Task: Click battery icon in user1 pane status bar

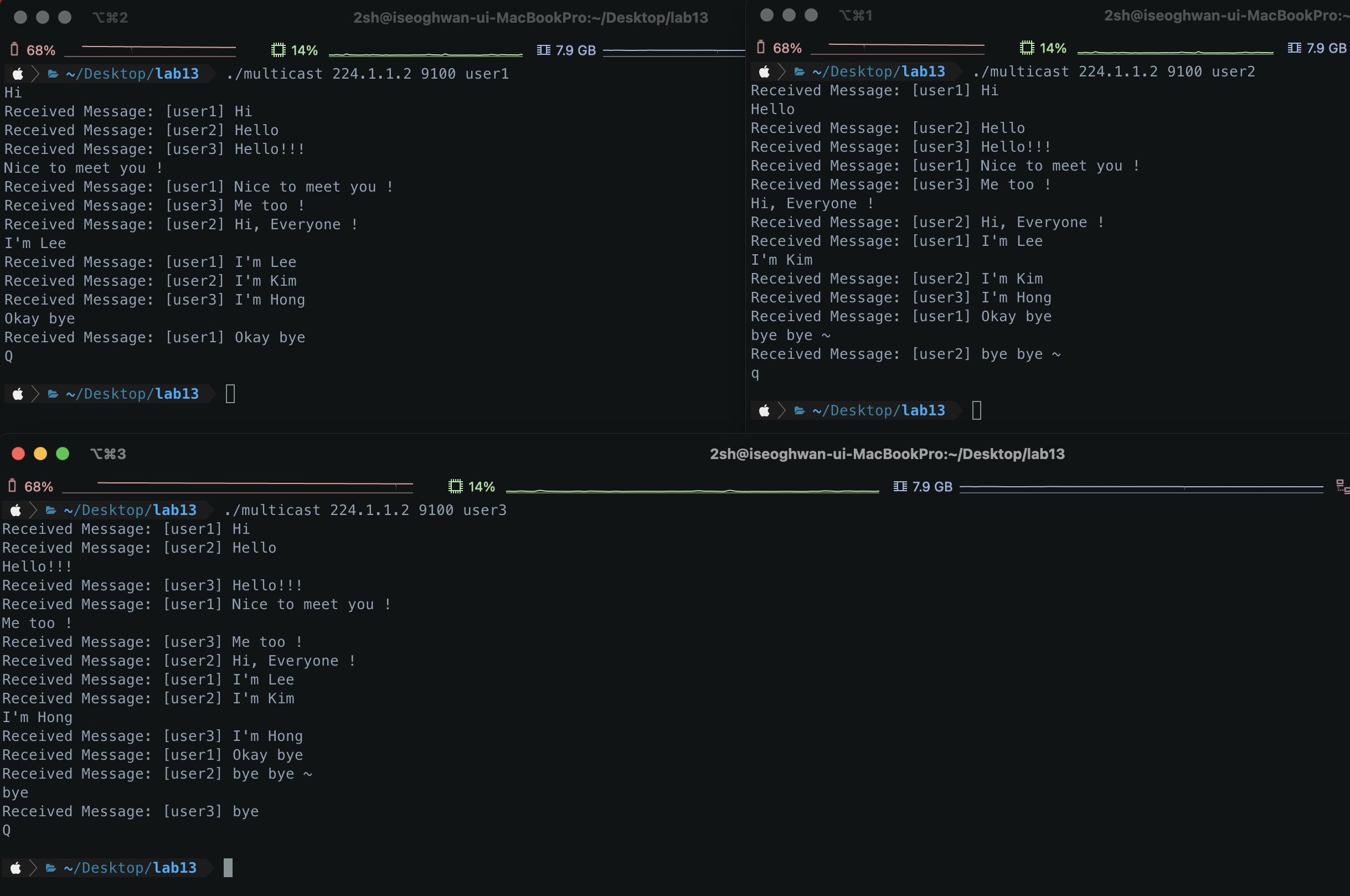Action: (x=14, y=50)
